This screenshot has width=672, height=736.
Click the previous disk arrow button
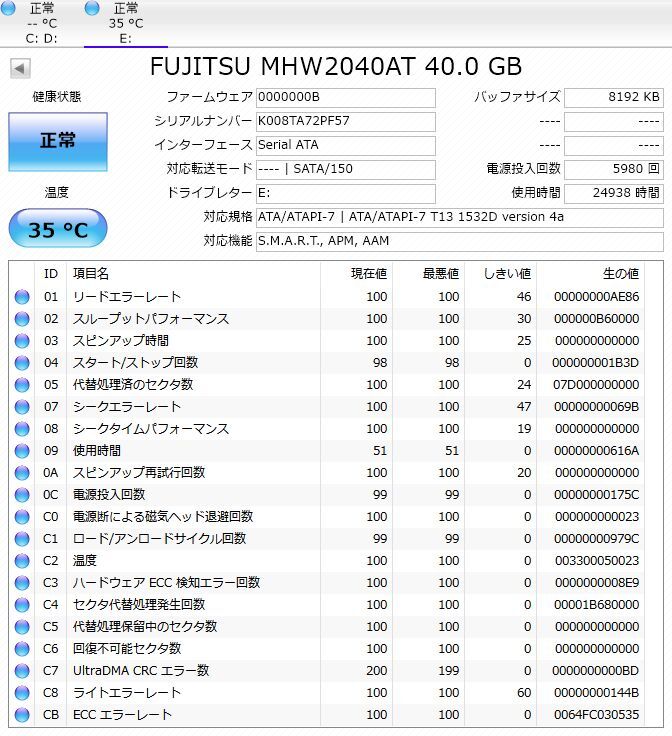pyautogui.click(x=20, y=69)
